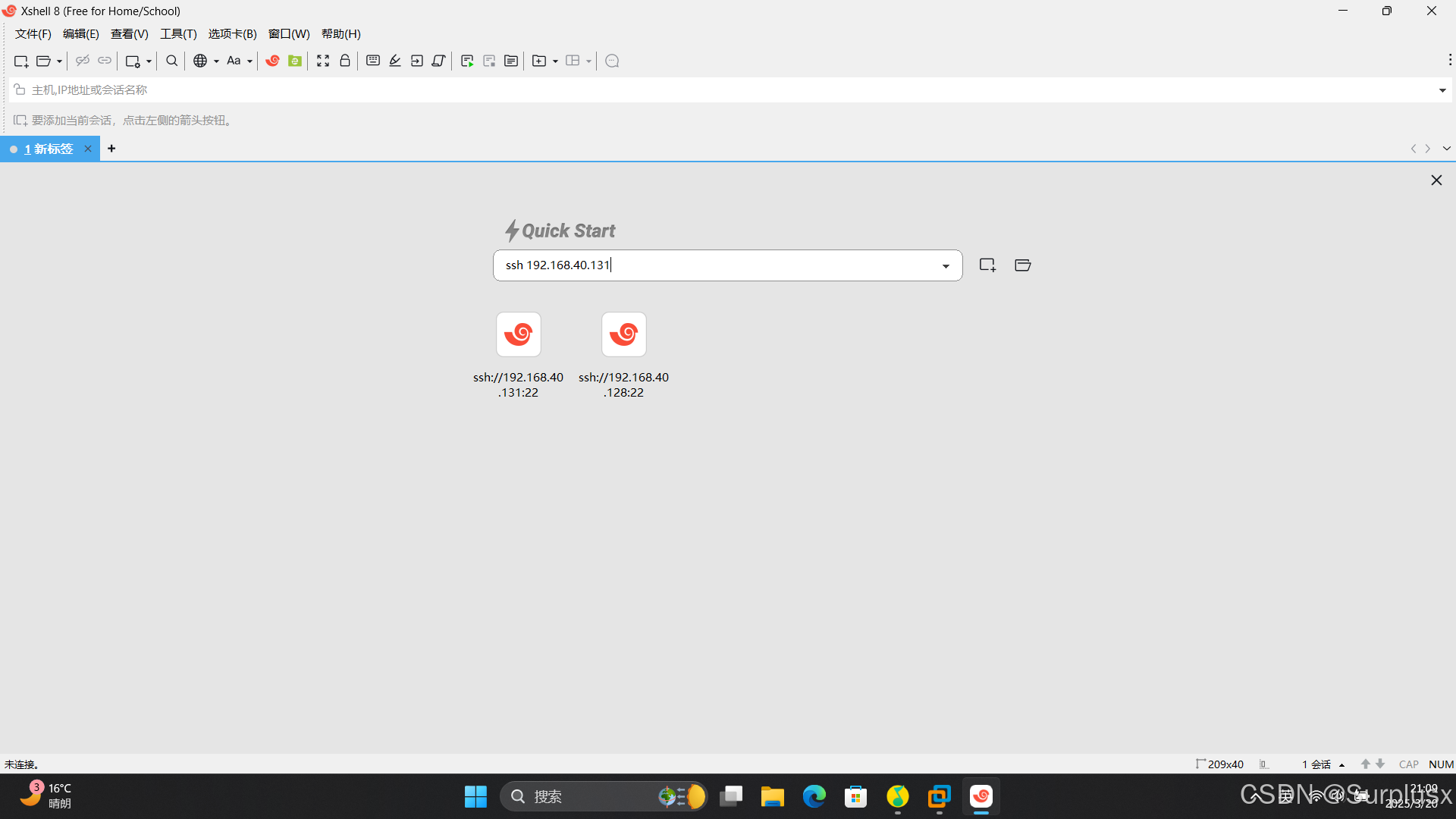The height and width of the screenshot is (819, 1456).
Task: Open the 工具(T) menu
Action: pyautogui.click(x=178, y=34)
